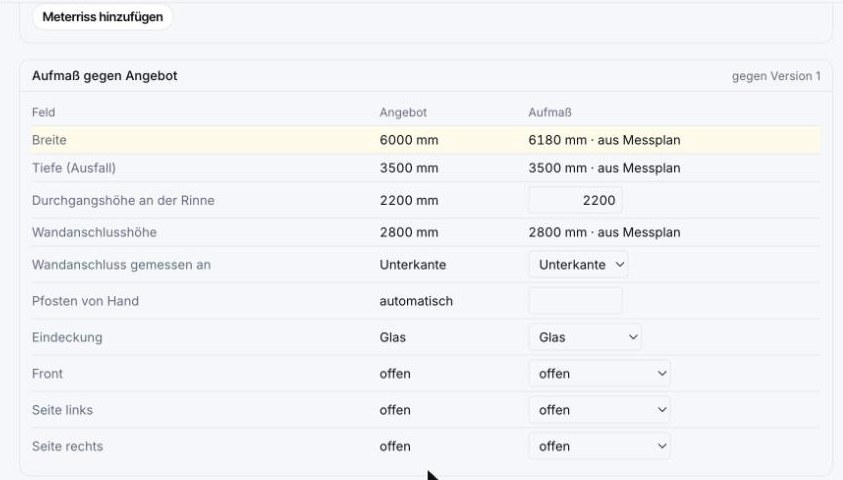Click the Seite links Angebot value offen
The image size is (843, 480).
click(395, 410)
